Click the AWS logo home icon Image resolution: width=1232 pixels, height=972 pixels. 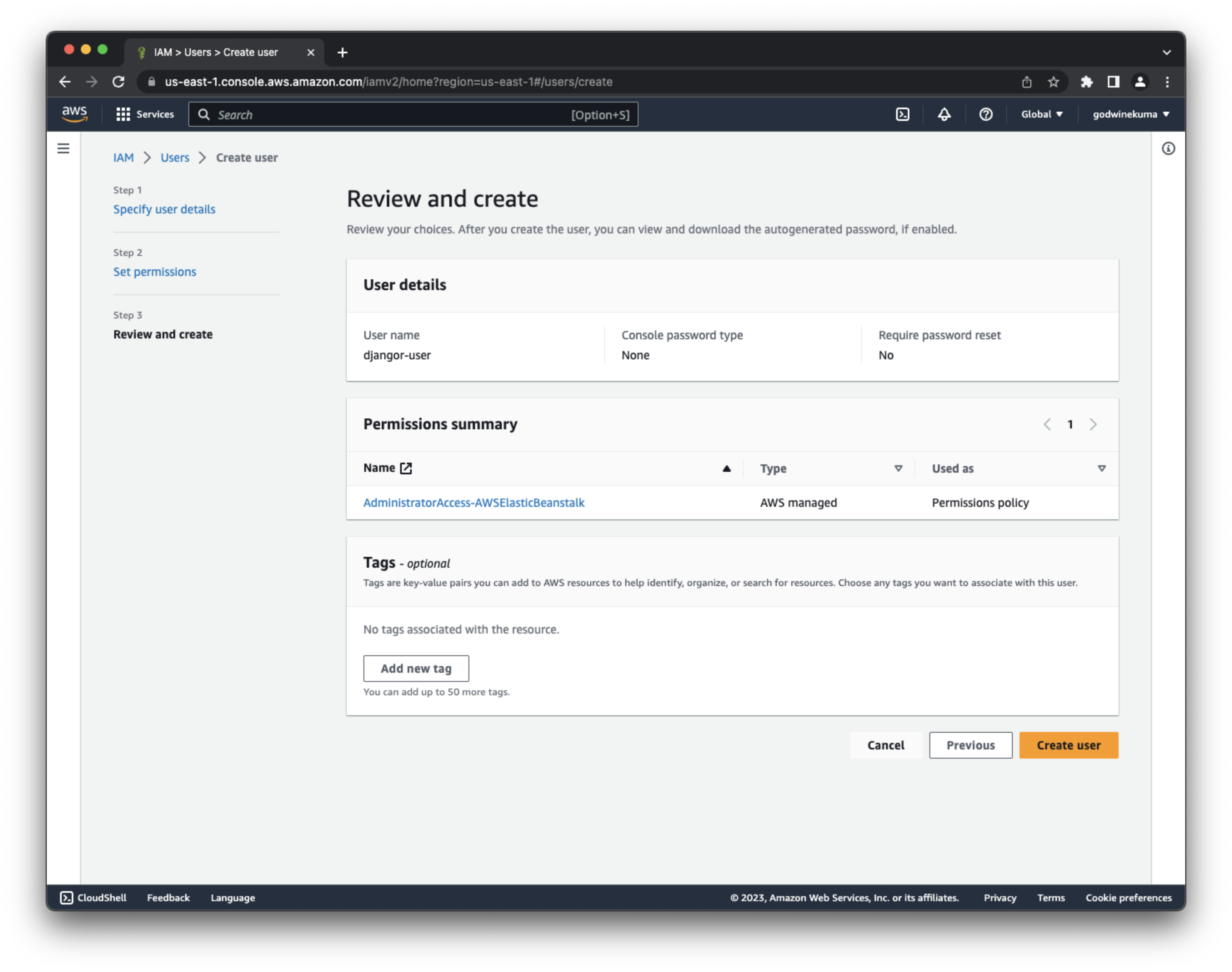click(x=75, y=114)
